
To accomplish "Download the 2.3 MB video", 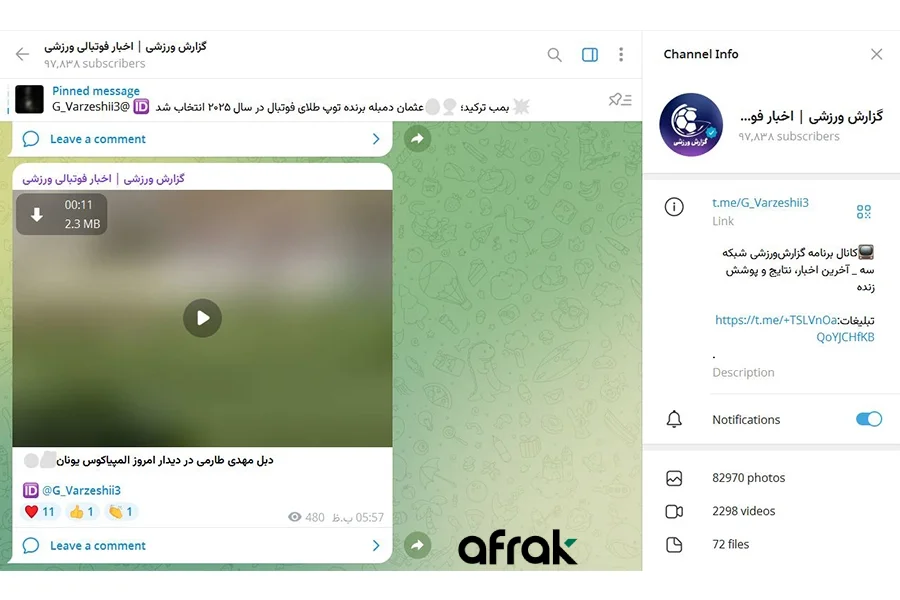I will [x=37, y=214].
